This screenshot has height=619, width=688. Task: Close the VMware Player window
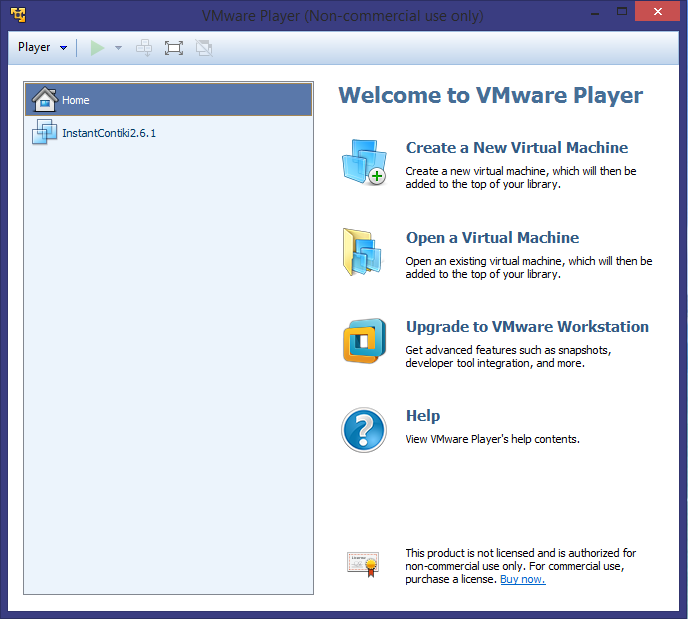(657, 11)
